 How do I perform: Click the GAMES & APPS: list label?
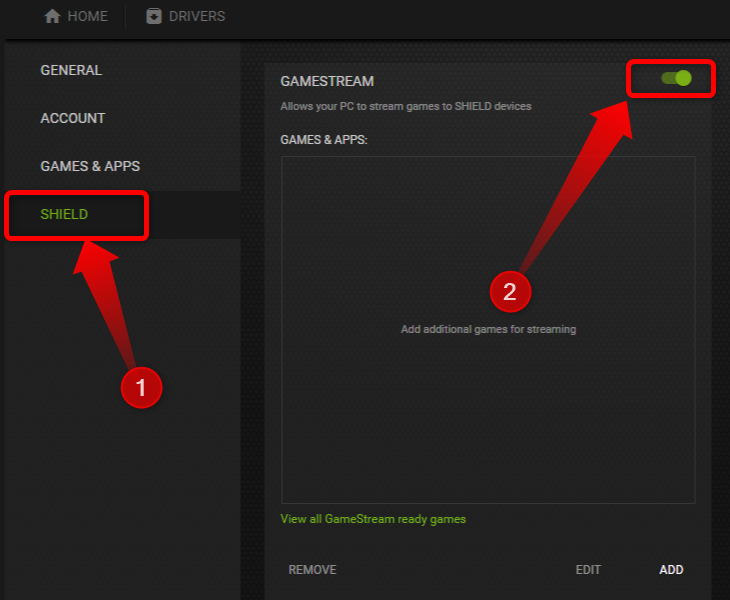pyautogui.click(x=324, y=140)
